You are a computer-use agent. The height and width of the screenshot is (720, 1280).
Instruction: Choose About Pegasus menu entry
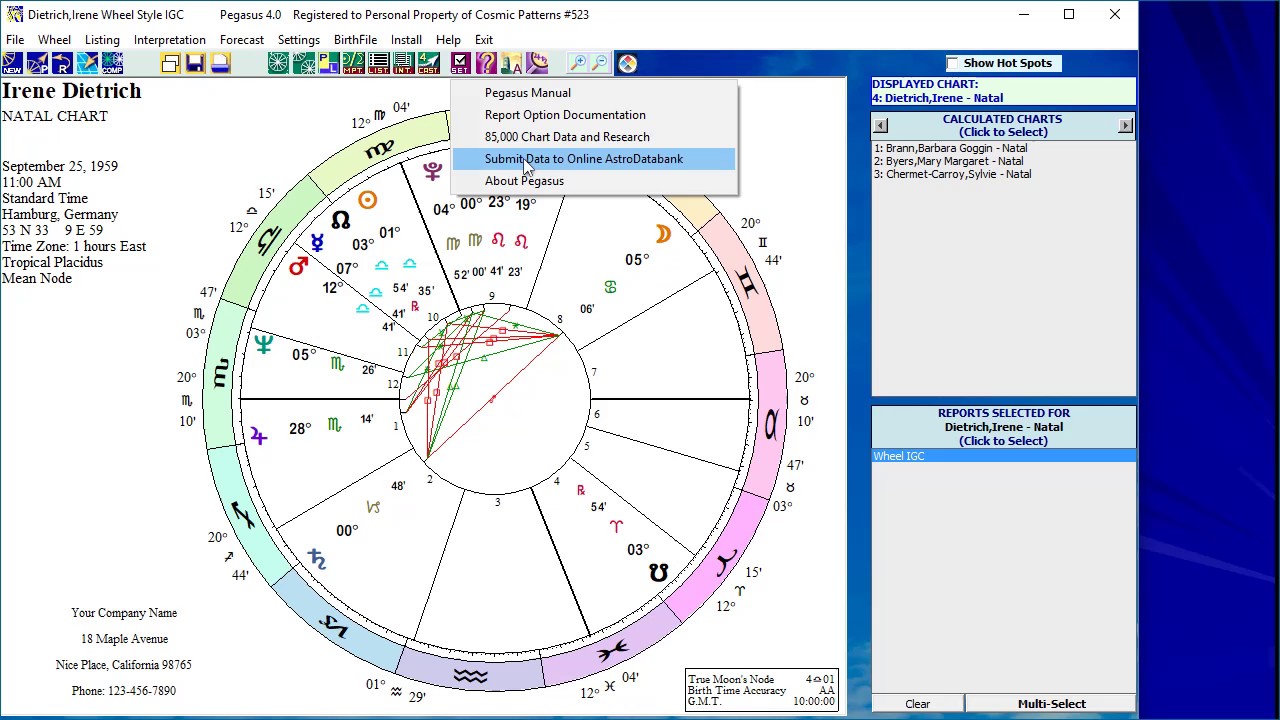594,181
